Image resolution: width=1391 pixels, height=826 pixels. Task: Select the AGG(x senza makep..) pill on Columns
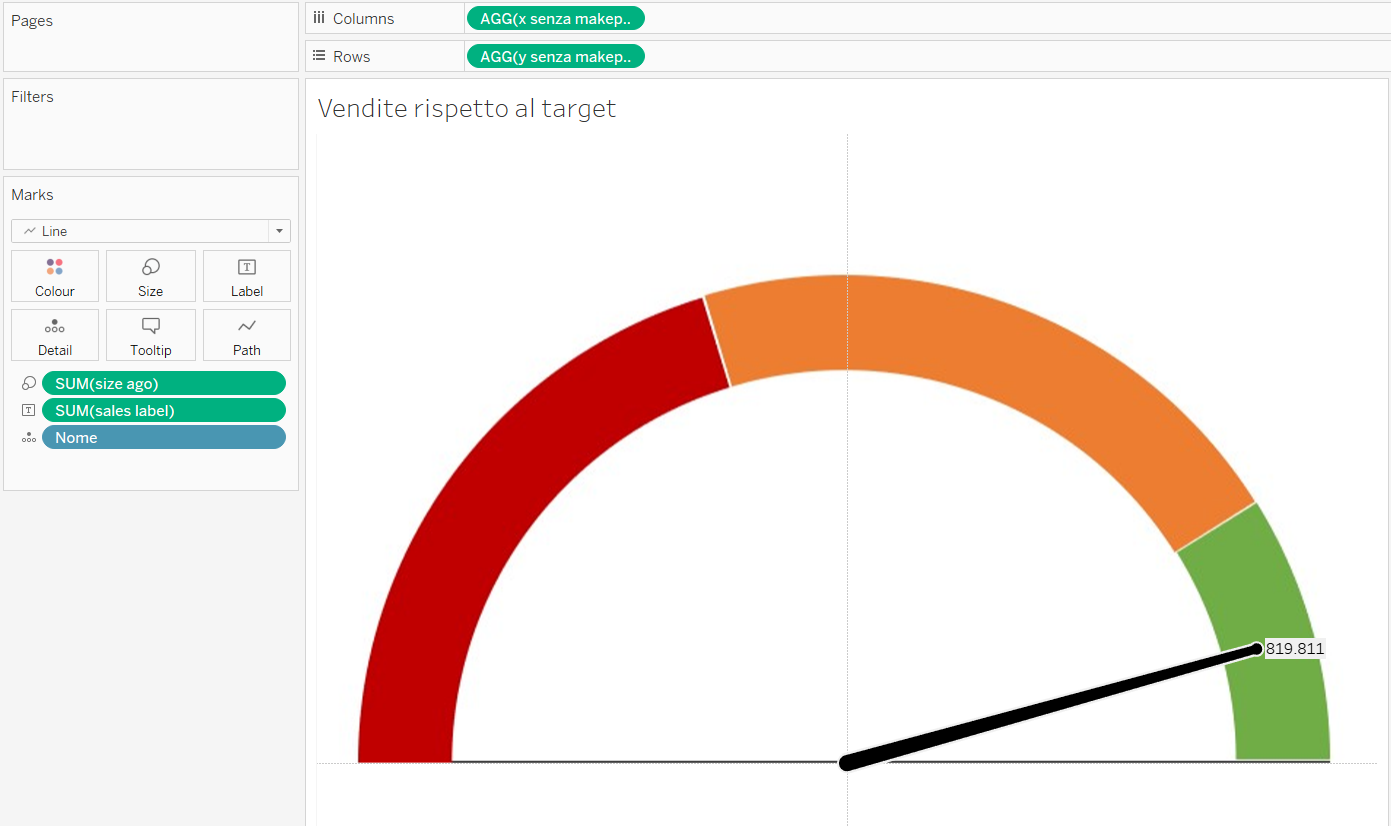[x=555, y=17]
